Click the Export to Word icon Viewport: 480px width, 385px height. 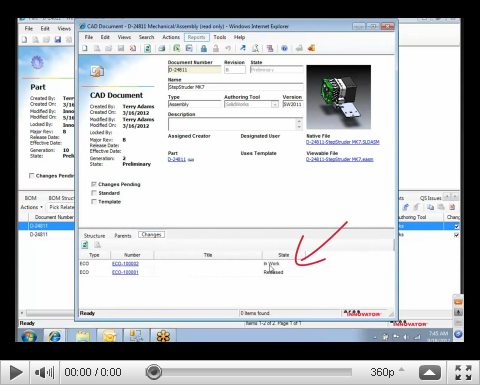(189, 48)
